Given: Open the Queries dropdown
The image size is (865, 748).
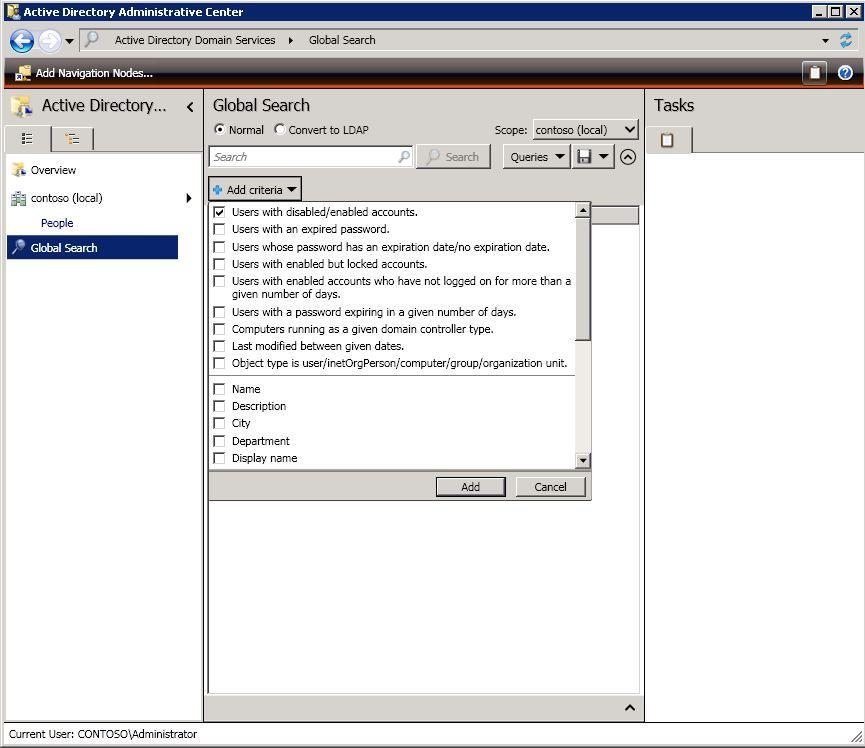Looking at the screenshot, I should pos(536,157).
